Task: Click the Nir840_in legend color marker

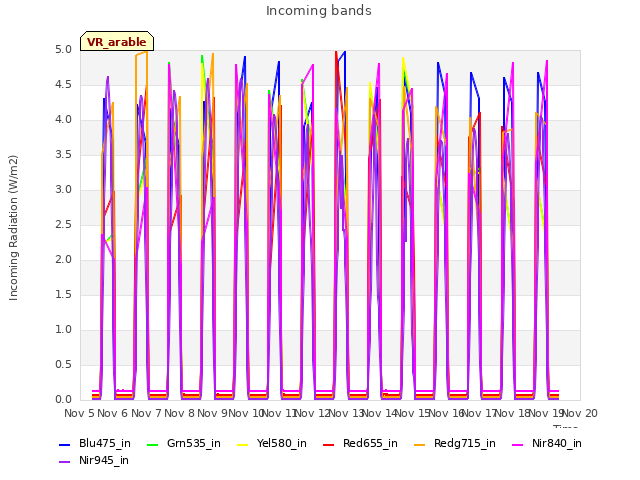Action: [x=518, y=444]
